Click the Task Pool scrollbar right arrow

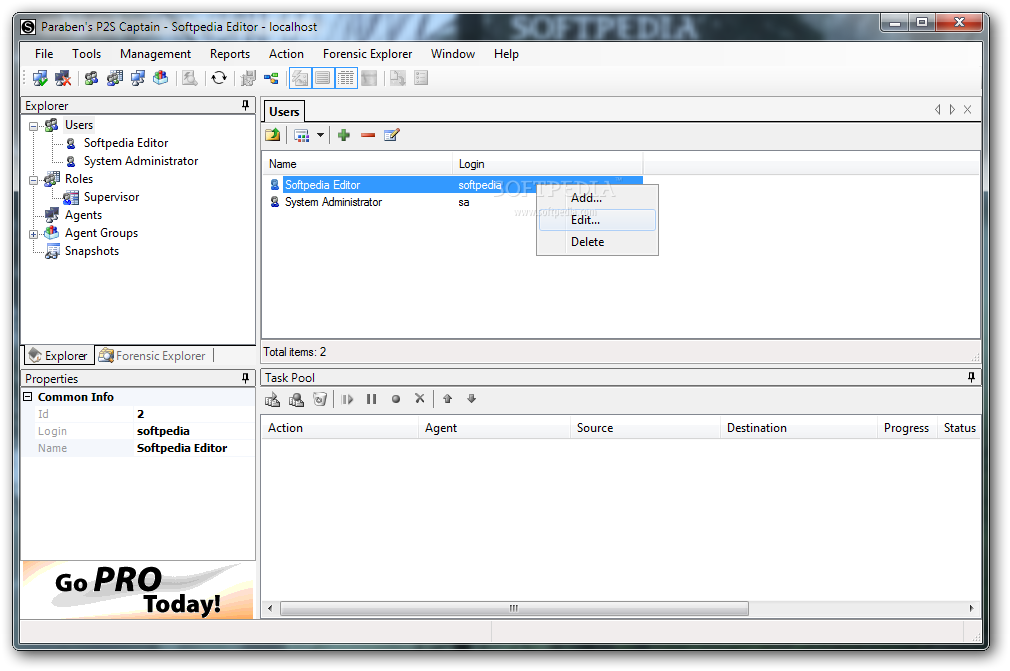tap(971, 609)
